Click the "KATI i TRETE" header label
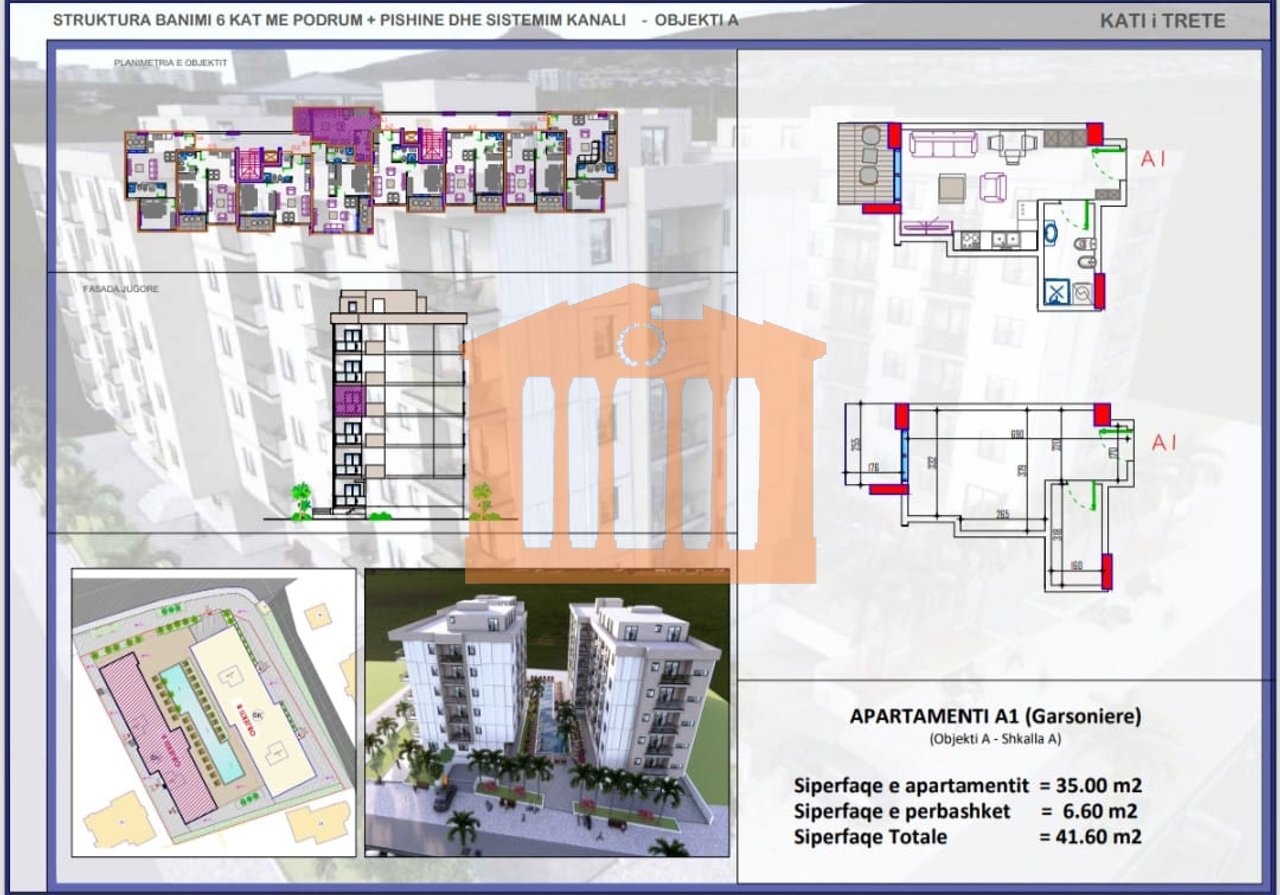This screenshot has width=1280, height=895. coord(1162,20)
